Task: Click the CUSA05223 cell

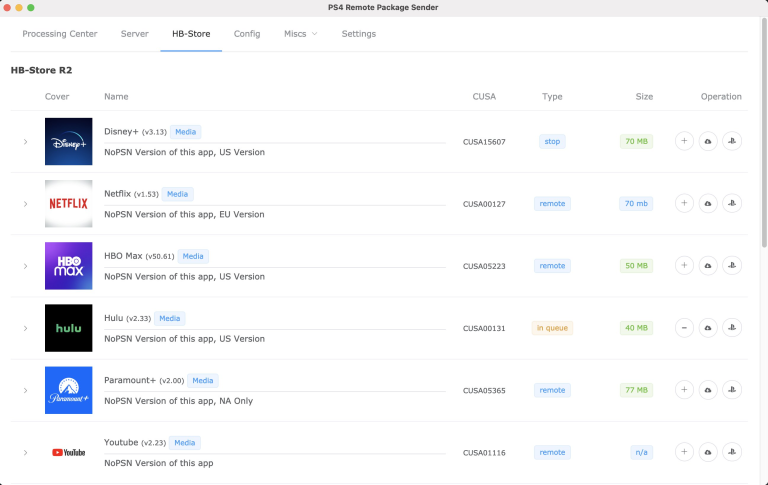Action: [x=484, y=267]
